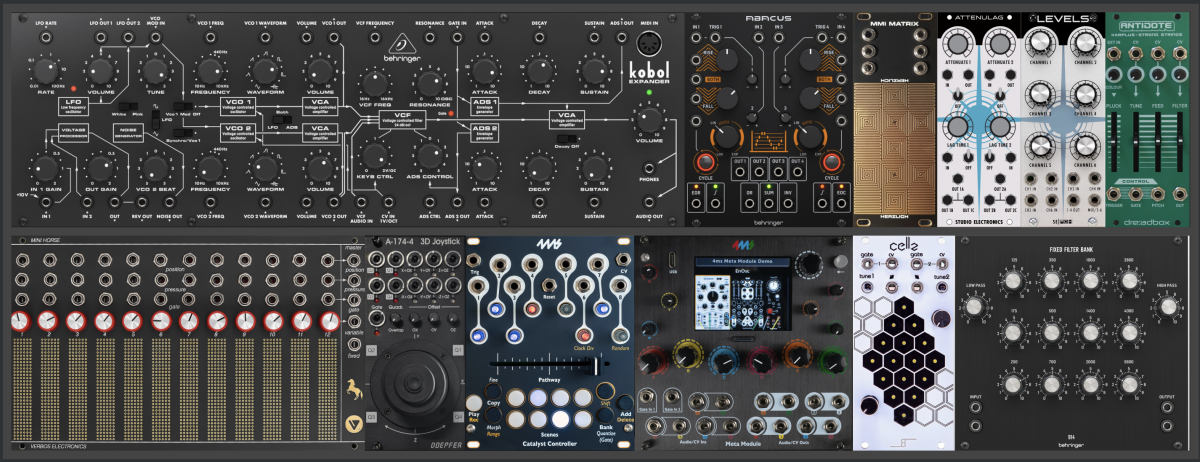Toggle the Synchro/Vco1 switch
This screenshot has height=462, width=1200.
click(x=183, y=132)
